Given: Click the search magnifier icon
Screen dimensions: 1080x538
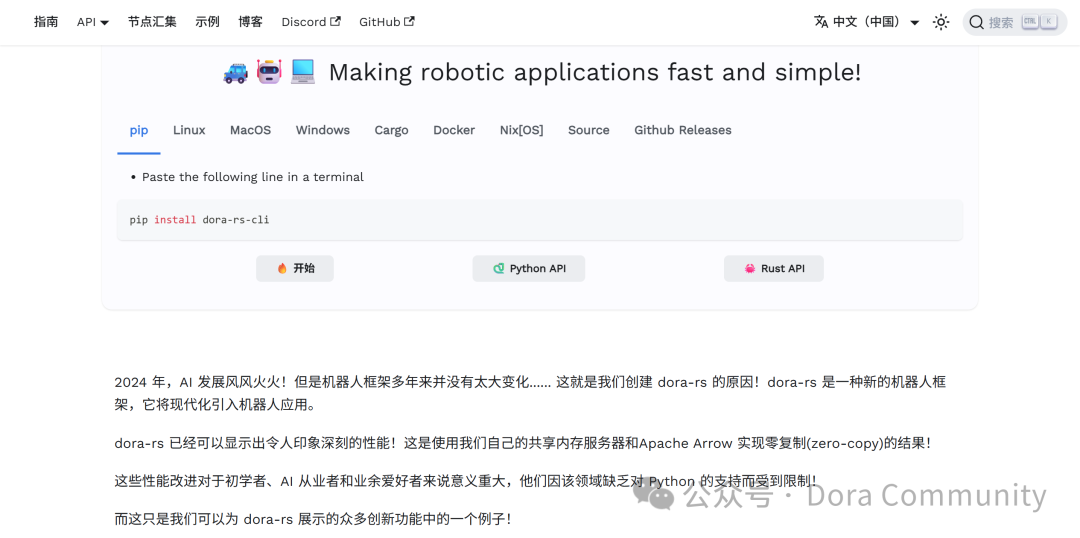Looking at the screenshot, I should [x=976, y=22].
